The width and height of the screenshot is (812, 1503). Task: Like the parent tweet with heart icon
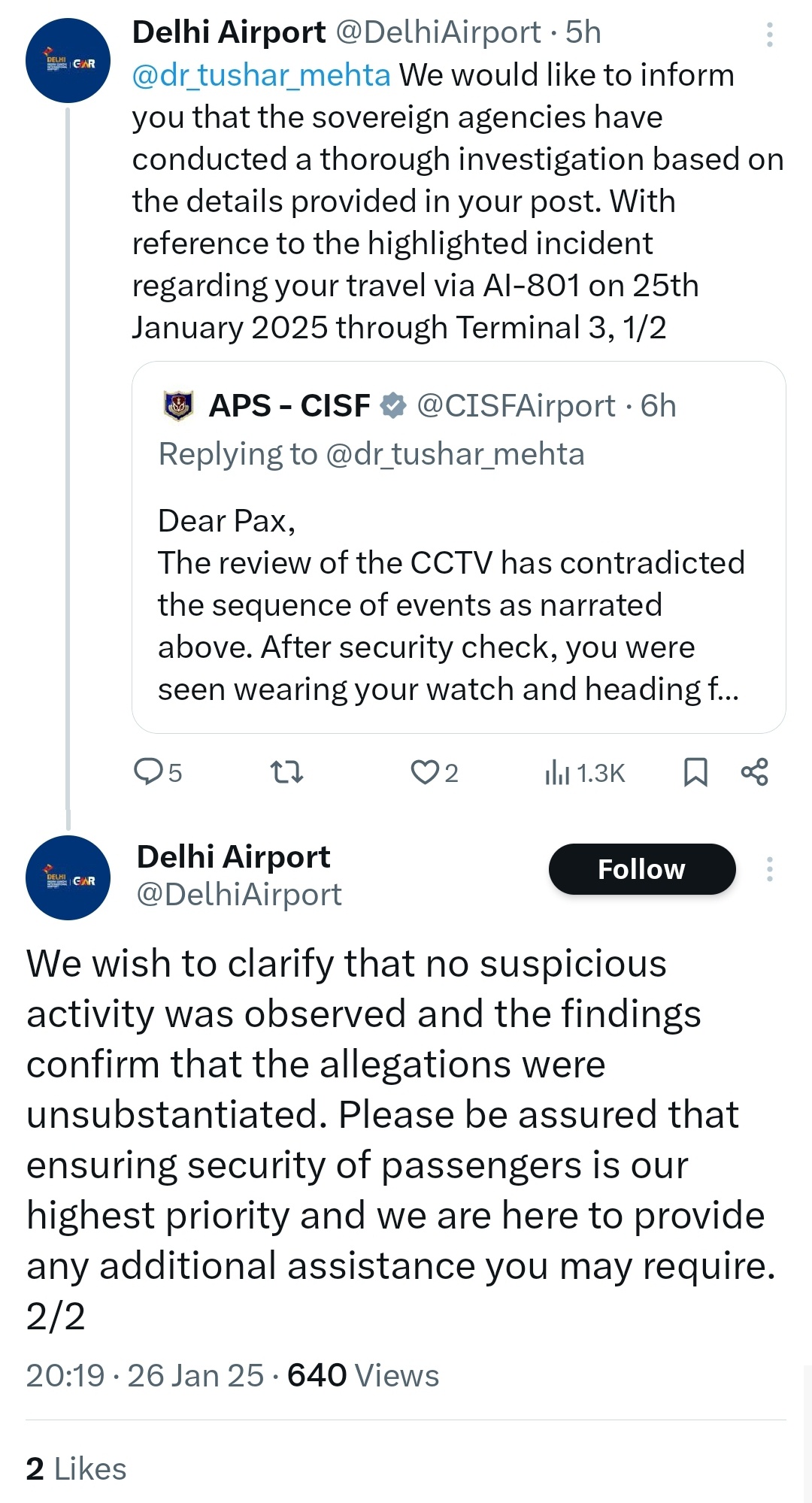pyautogui.click(x=425, y=772)
